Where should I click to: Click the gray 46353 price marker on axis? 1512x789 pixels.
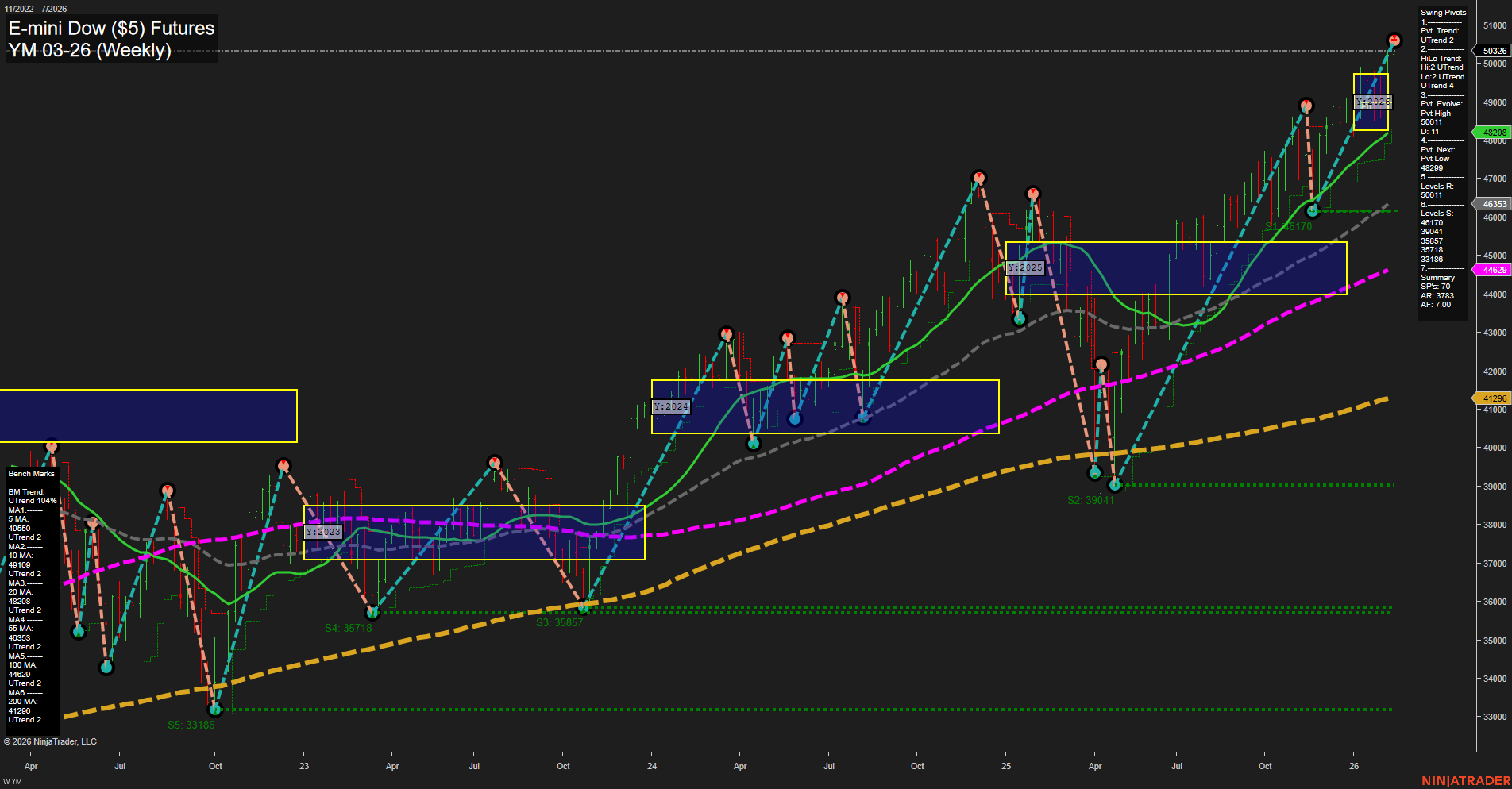tap(1493, 204)
